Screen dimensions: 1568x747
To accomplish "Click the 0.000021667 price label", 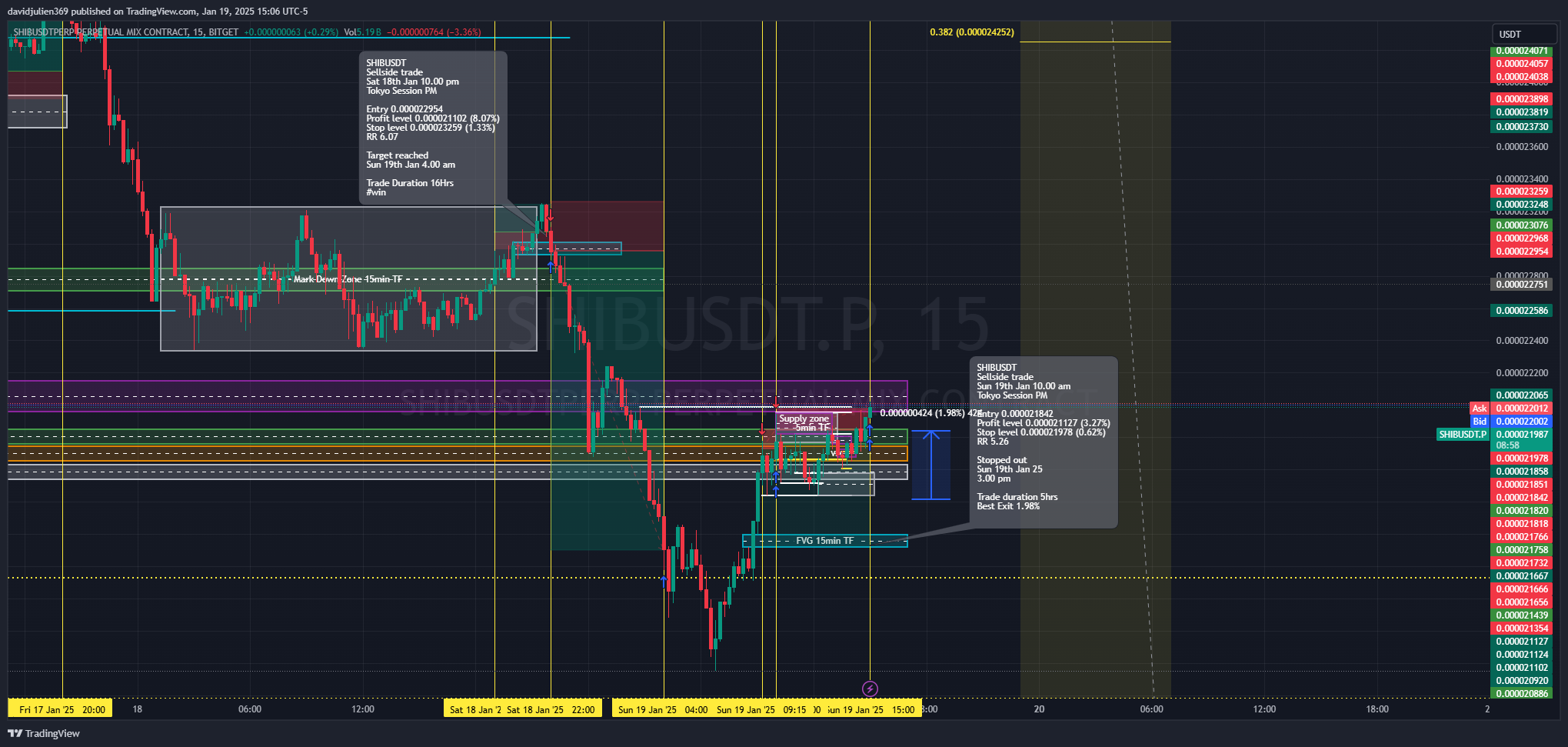I will tap(1522, 576).
